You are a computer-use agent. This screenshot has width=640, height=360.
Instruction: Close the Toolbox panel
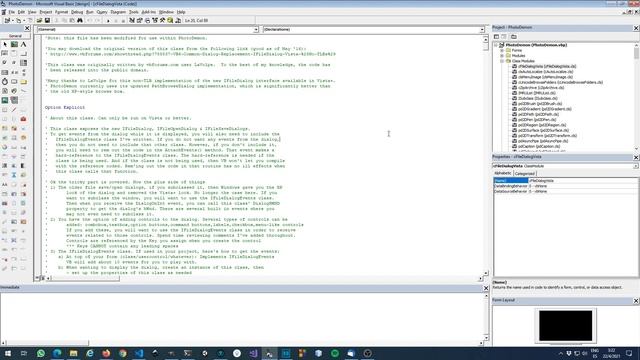27,28
